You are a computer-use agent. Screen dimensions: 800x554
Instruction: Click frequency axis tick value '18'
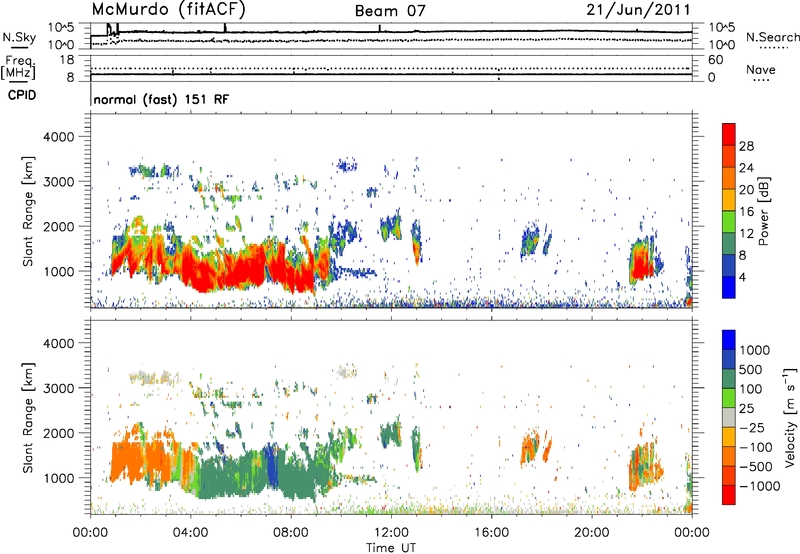pyautogui.click(x=67, y=60)
